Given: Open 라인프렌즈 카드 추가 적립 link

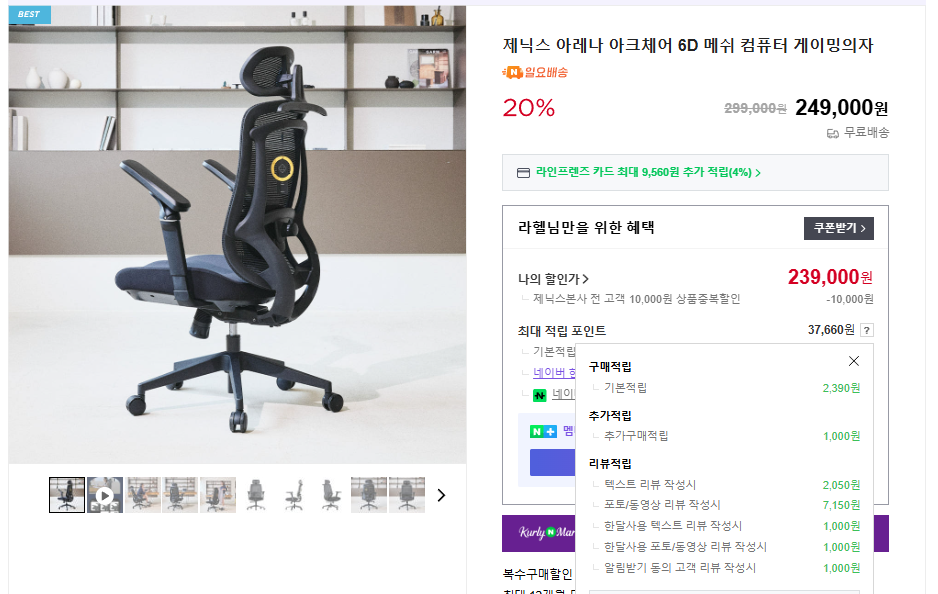Looking at the screenshot, I should click(648, 172).
